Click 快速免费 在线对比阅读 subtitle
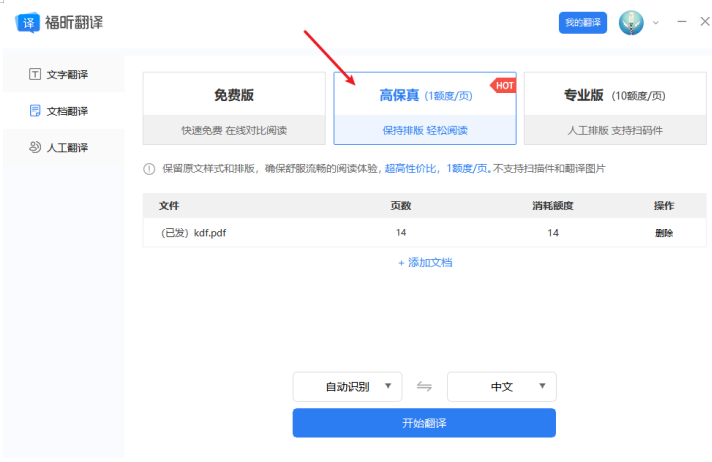Screen dimensions: 712x462 [234, 130]
